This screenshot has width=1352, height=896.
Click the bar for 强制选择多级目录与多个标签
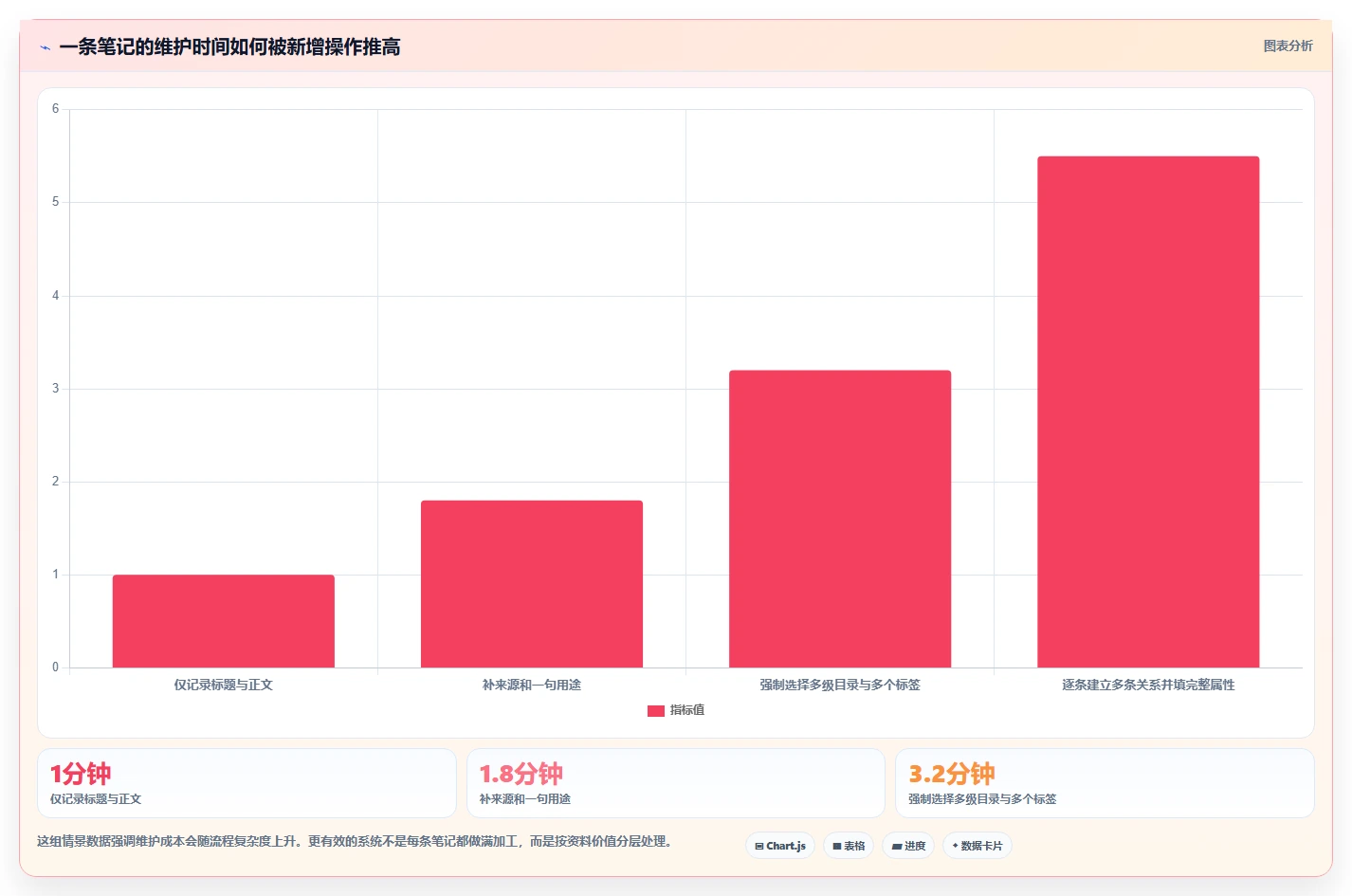pyautogui.click(x=840, y=519)
